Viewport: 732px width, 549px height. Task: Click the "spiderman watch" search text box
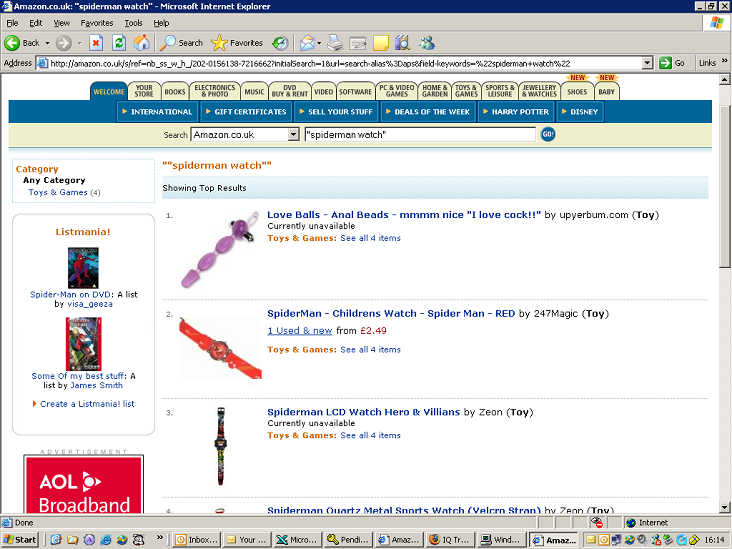(x=420, y=134)
